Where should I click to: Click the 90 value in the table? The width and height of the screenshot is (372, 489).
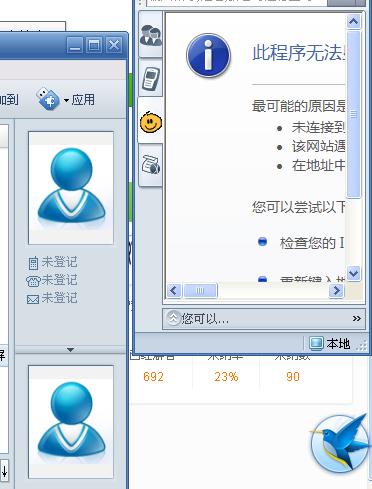coord(293,377)
